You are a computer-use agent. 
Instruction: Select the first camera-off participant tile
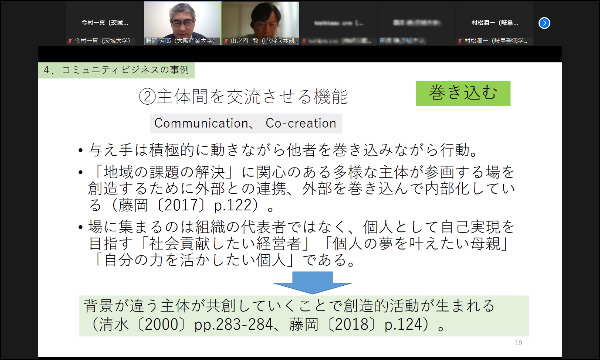[105, 23]
